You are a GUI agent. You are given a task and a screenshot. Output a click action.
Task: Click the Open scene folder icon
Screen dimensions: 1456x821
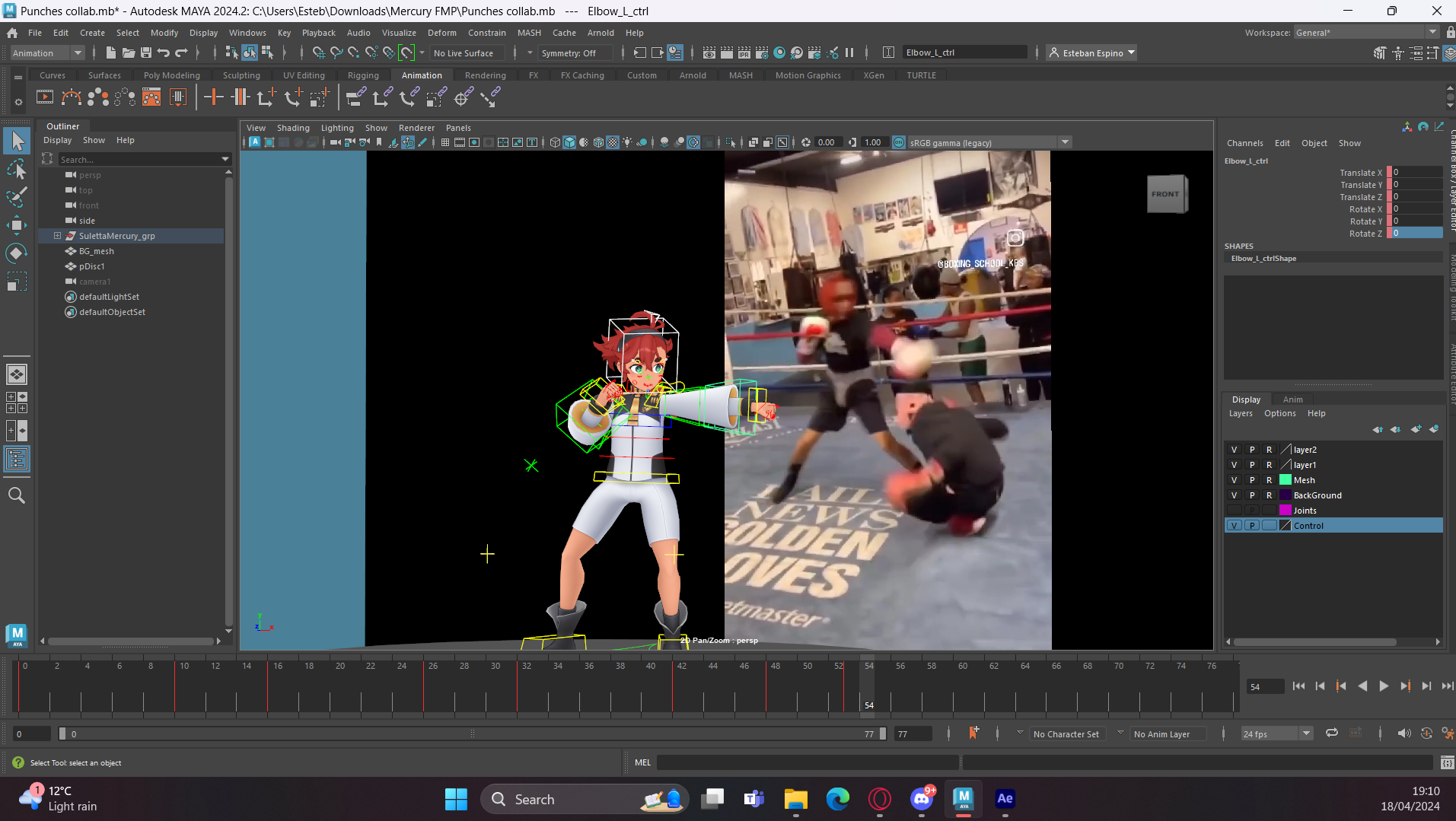129,53
